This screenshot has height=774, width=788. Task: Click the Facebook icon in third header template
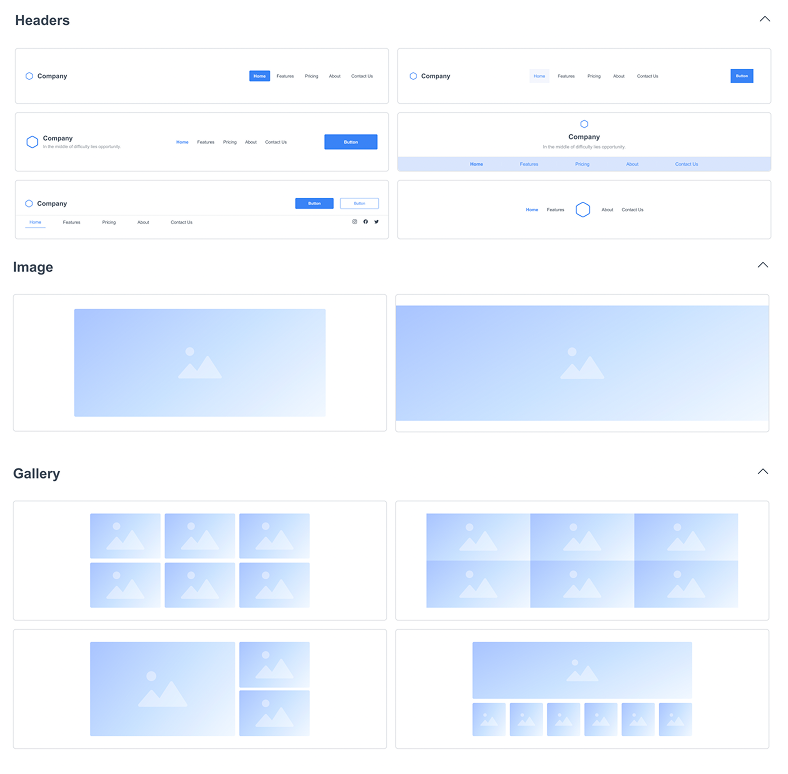click(365, 222)
